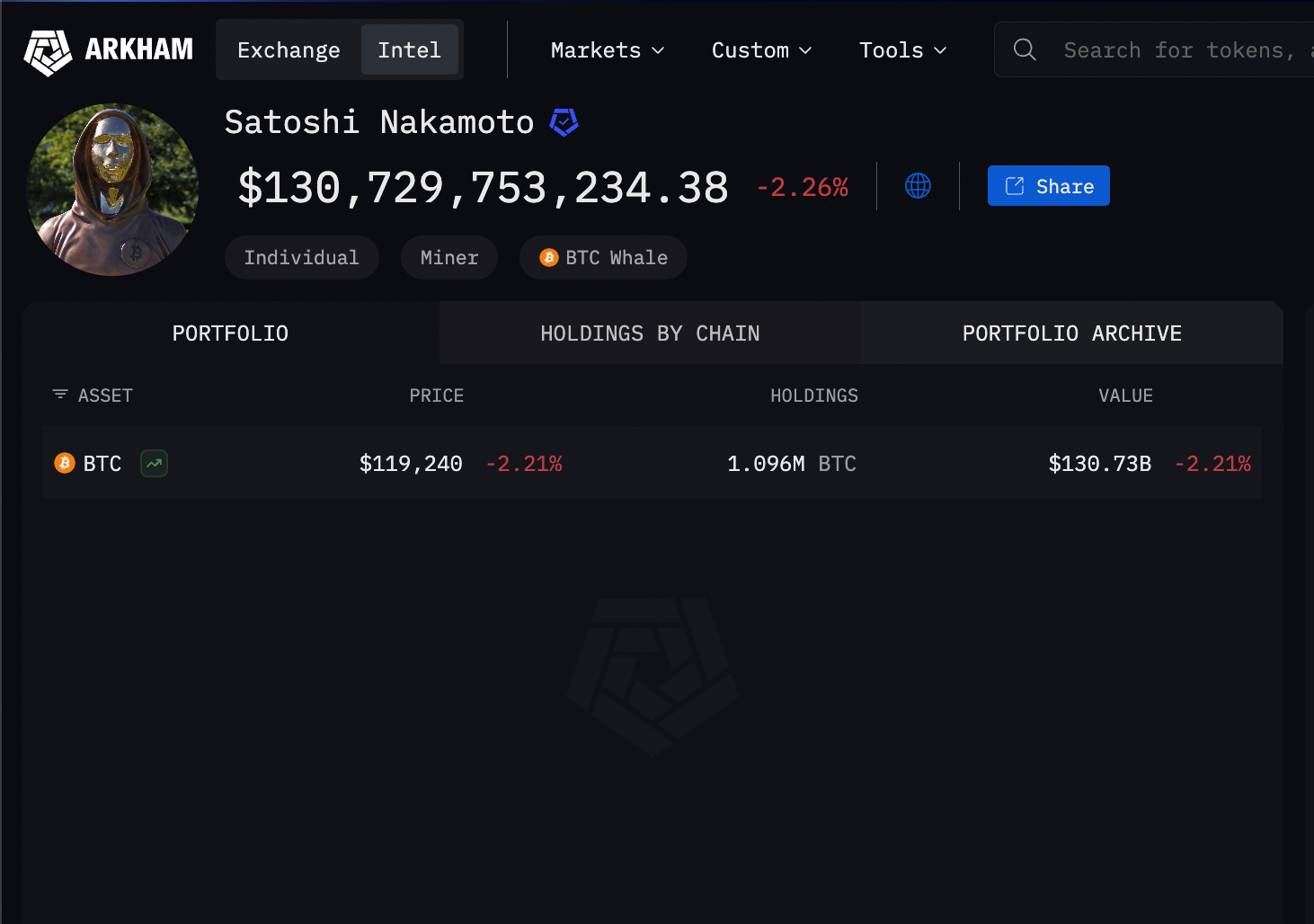Select the verified badge beside Satoshi Nakamoto
1314x924 pixels.
tap(564, 121)
